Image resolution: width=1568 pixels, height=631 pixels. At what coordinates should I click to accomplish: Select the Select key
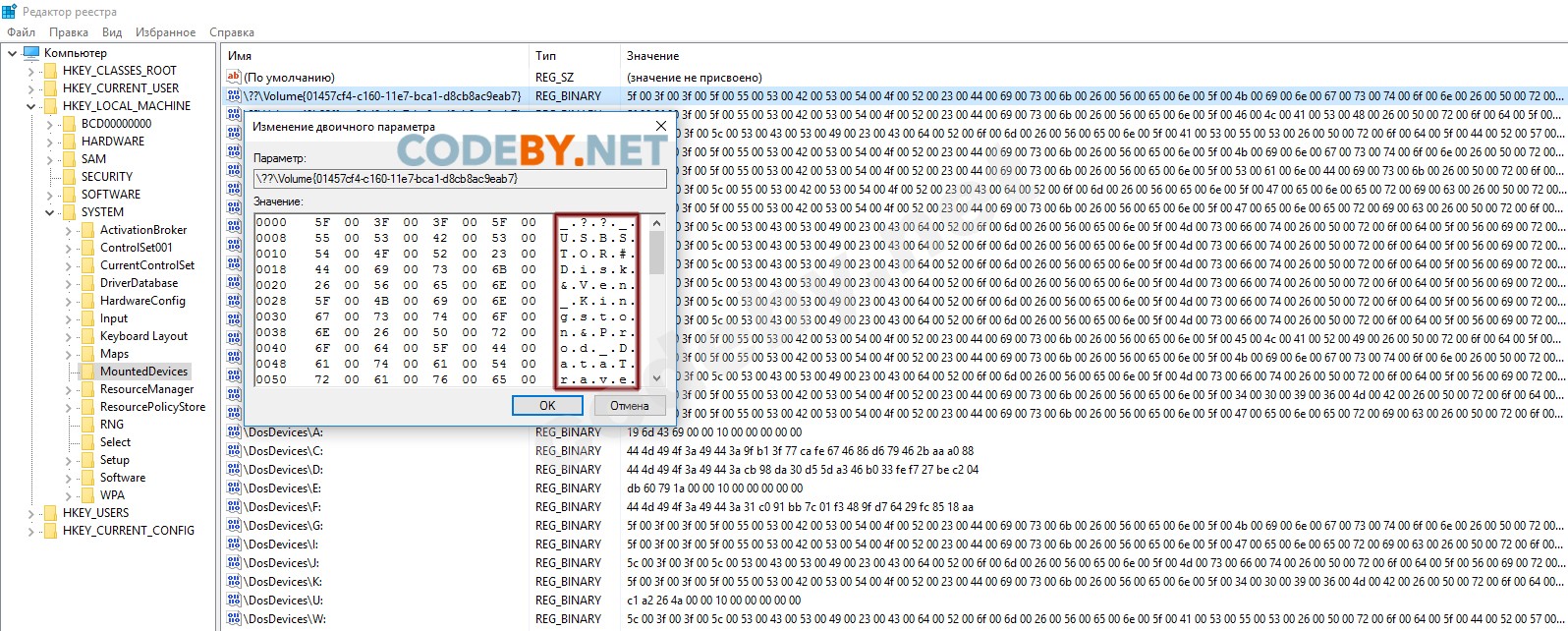click(x=115, y=442)
